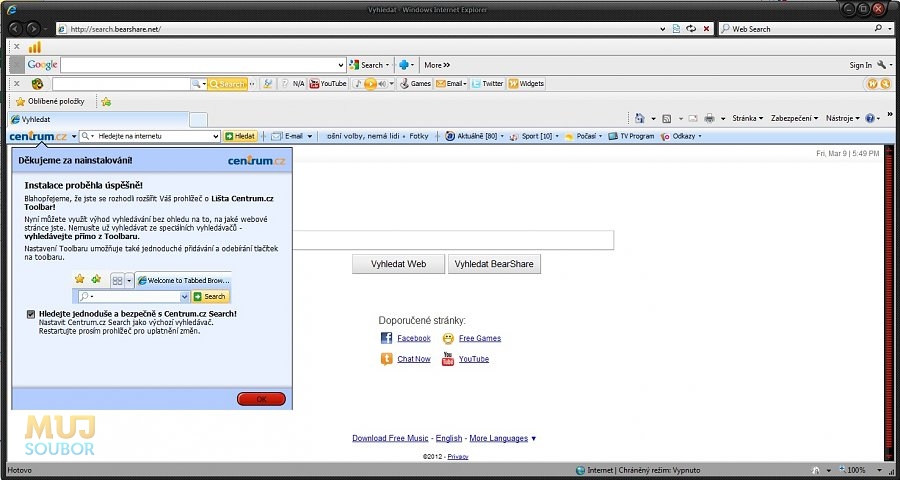The width and height of the screenshot is (900, 480).
Task: Click the Google logo on the toolbar
Action: 42,65
